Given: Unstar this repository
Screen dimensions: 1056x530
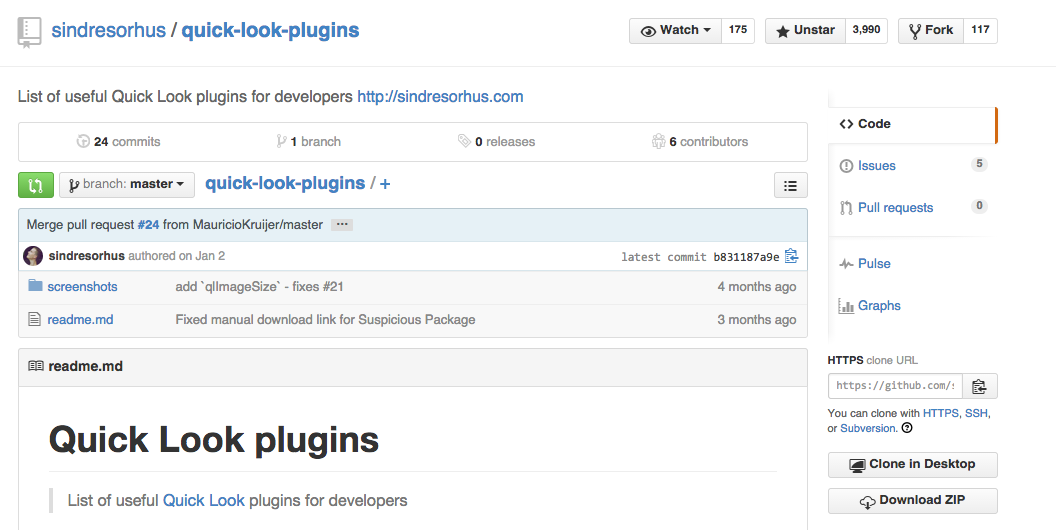Looking at the screenshot, I should (805, 30).
